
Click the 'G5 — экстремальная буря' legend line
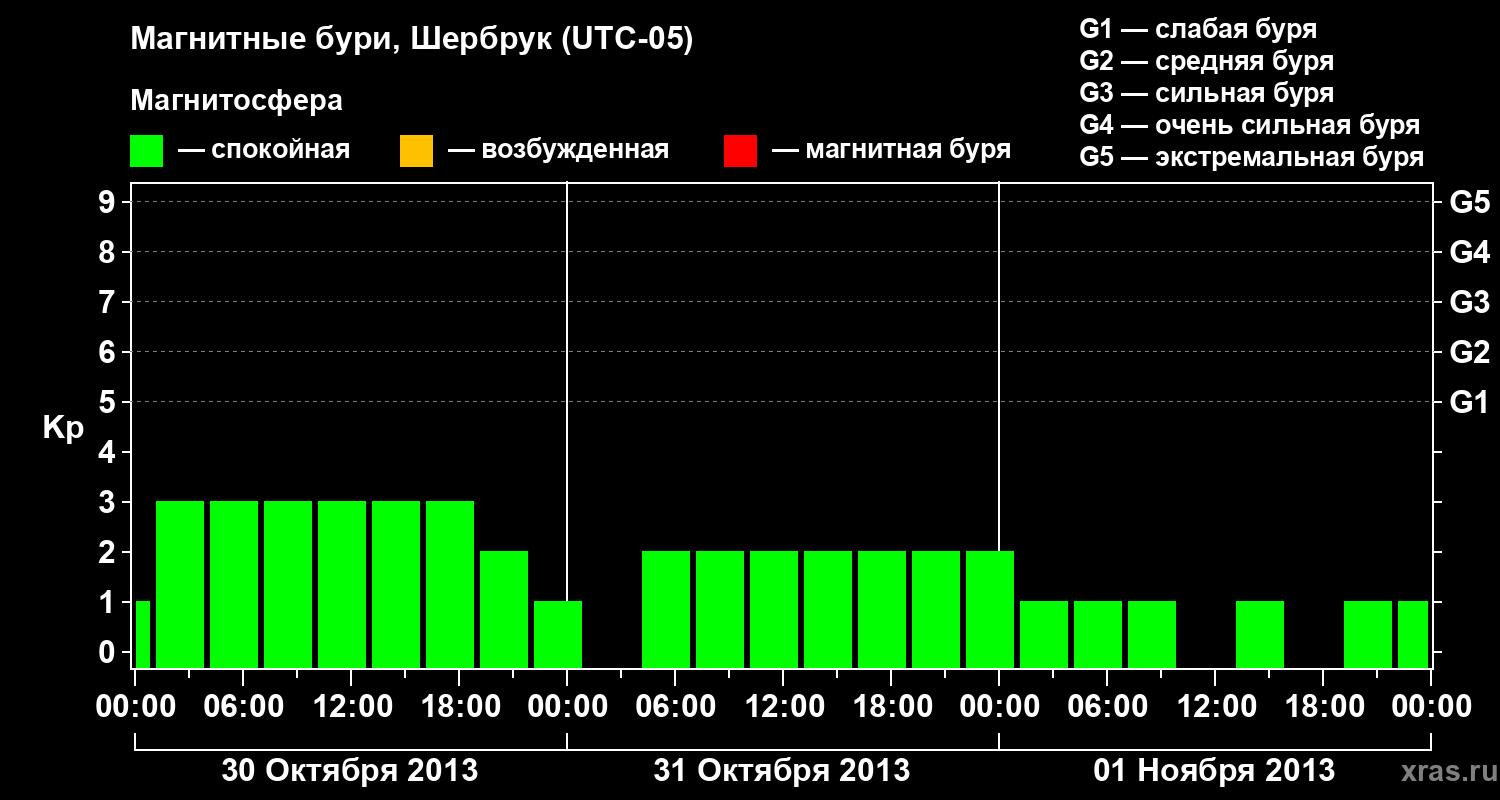coord(1252,157)
